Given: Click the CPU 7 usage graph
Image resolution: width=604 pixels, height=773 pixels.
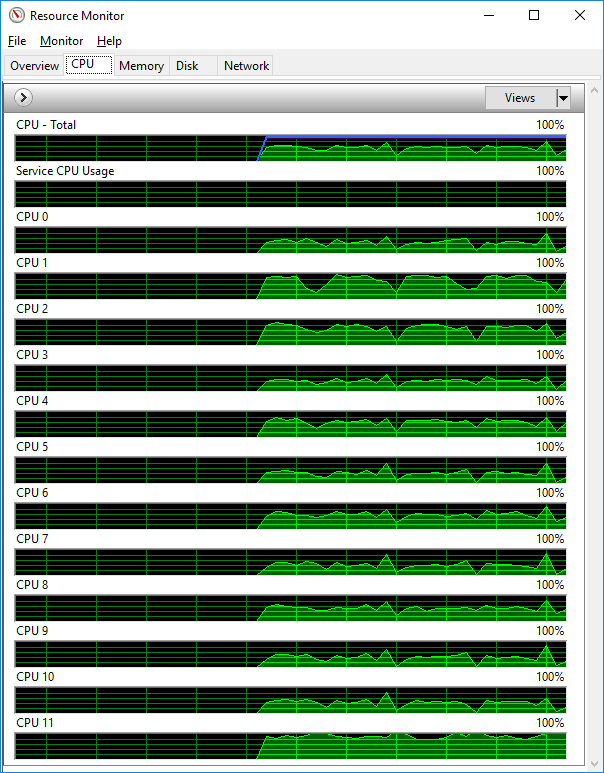Looking at the screenshot, I should [x=290, y=562].
